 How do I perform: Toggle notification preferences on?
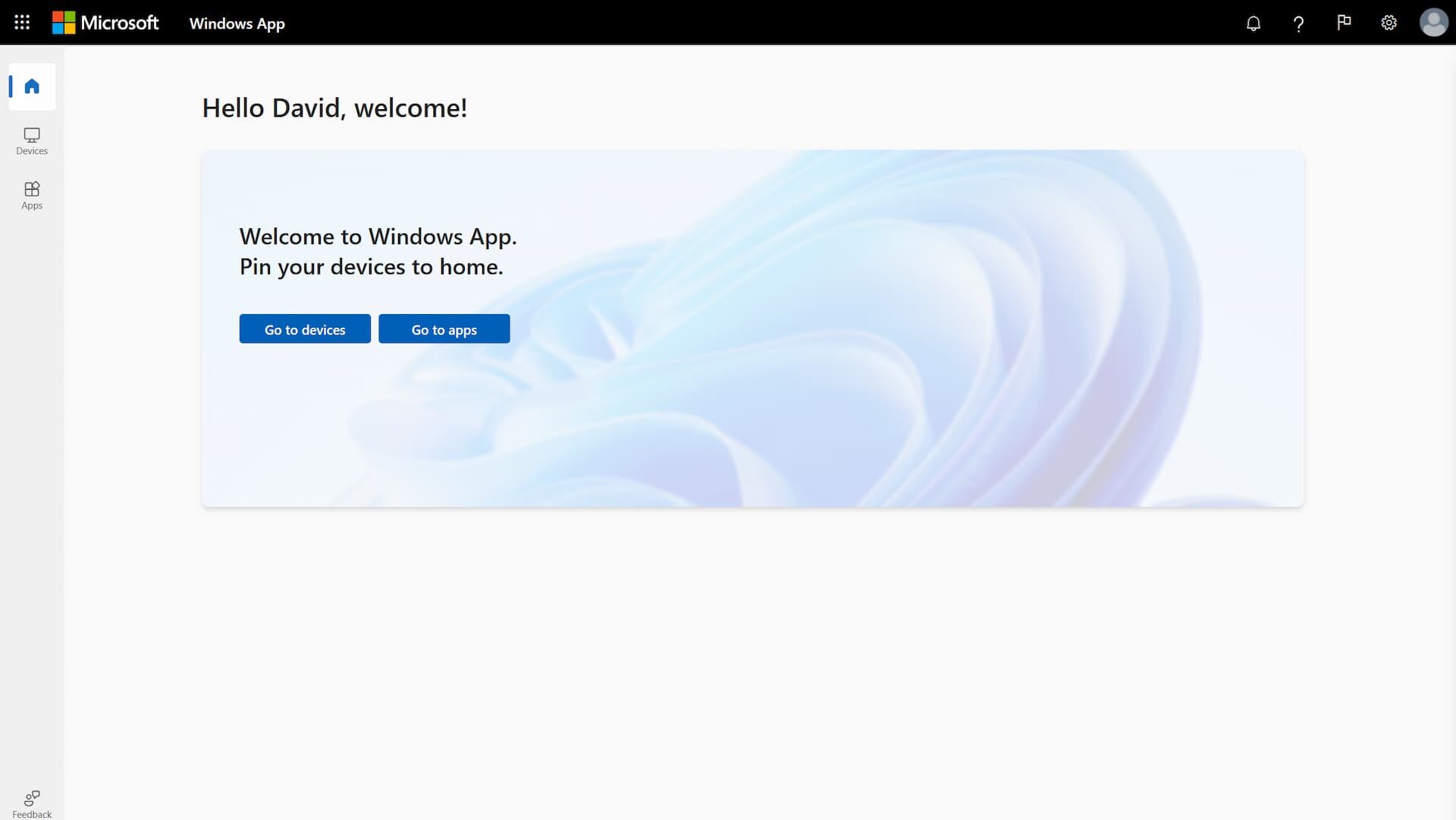[x=1253, y=23]
